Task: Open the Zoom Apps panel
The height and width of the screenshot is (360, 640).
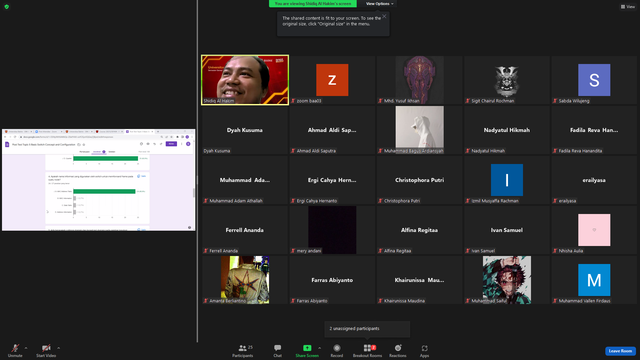Action: [x=424, y=350]
